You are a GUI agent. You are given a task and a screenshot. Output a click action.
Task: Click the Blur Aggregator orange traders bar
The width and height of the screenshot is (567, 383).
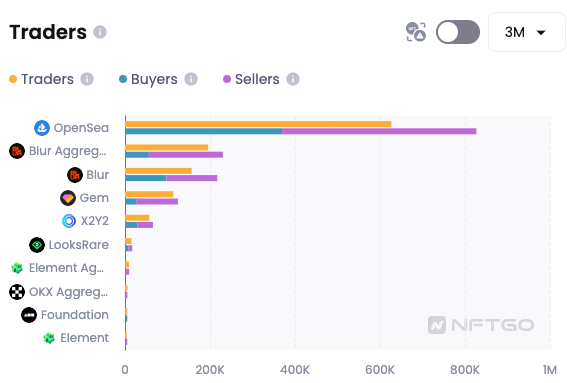click(x=167, y=148)
